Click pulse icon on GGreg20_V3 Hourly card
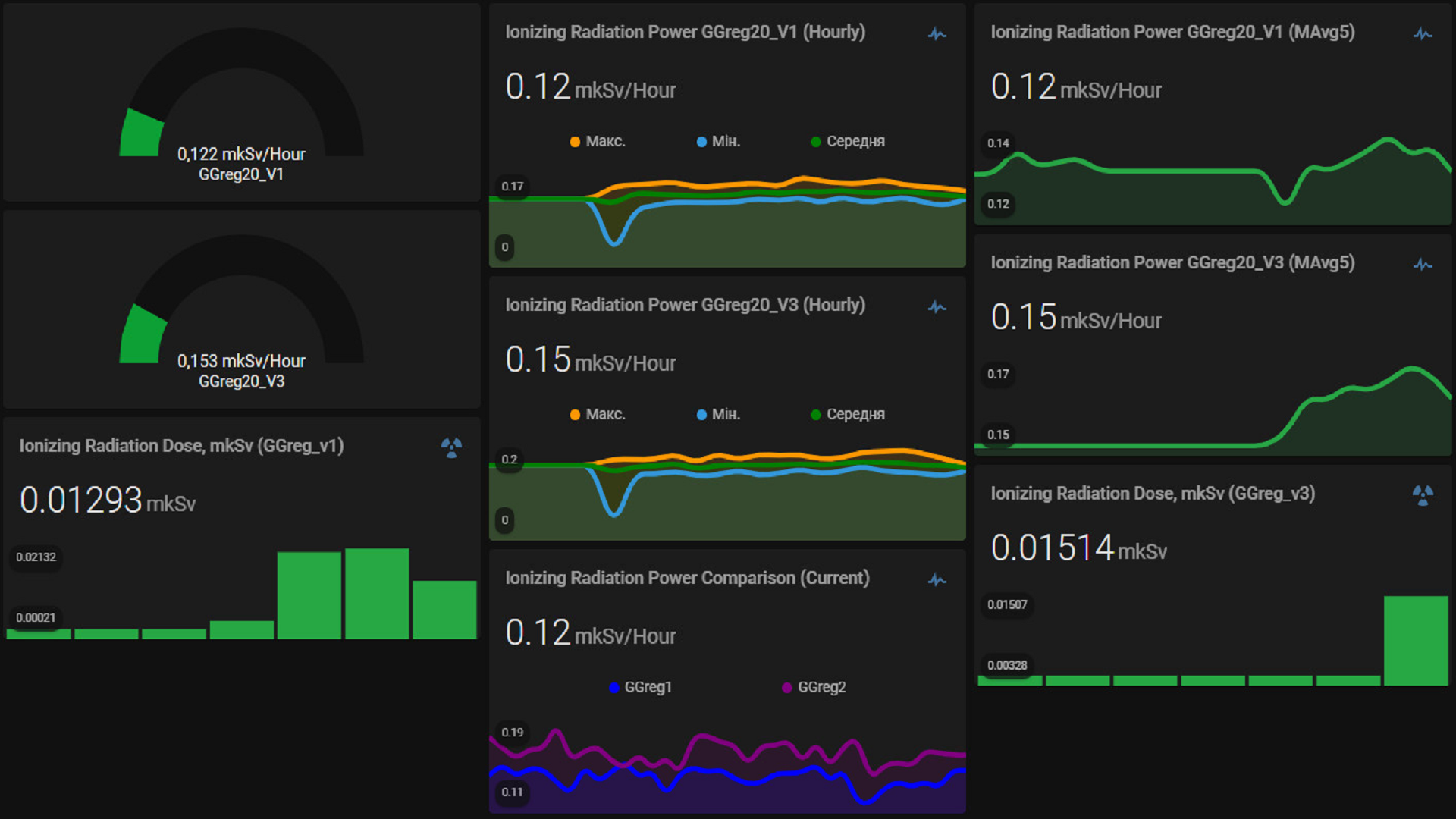Screen dimensions: 1456x819 [x=937, y=307]
